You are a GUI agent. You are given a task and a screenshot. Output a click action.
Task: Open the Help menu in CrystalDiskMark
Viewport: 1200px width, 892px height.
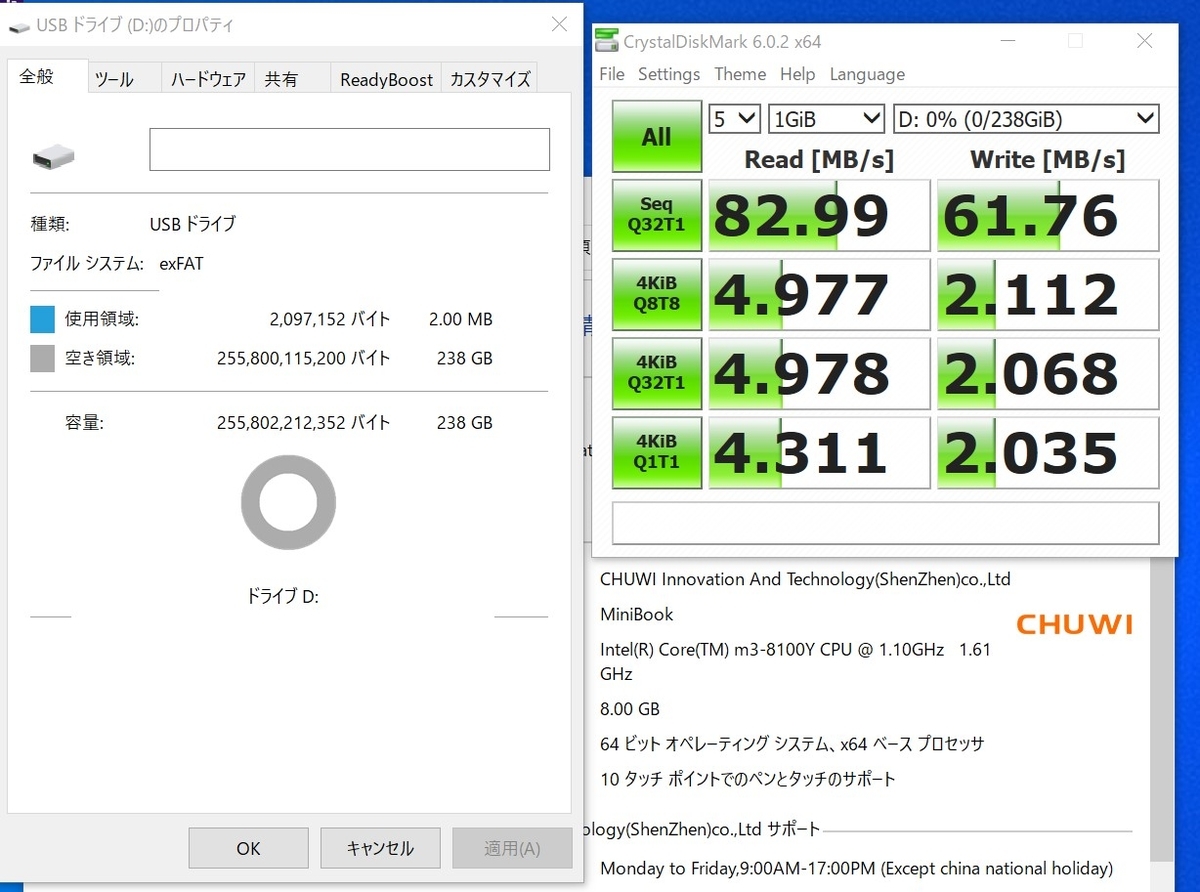(x=797, y=74)
